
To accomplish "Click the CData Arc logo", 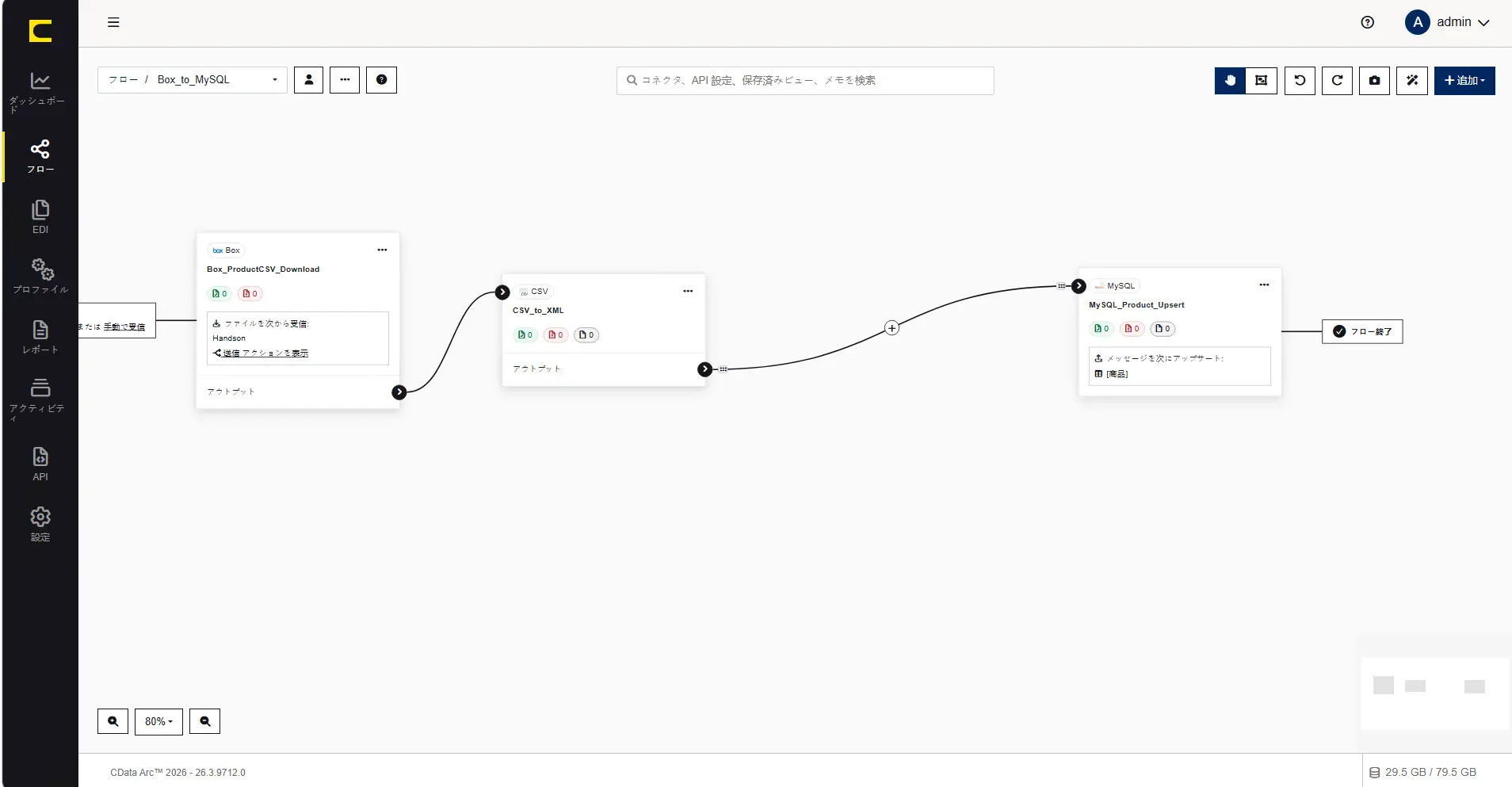I will [40, 31].
